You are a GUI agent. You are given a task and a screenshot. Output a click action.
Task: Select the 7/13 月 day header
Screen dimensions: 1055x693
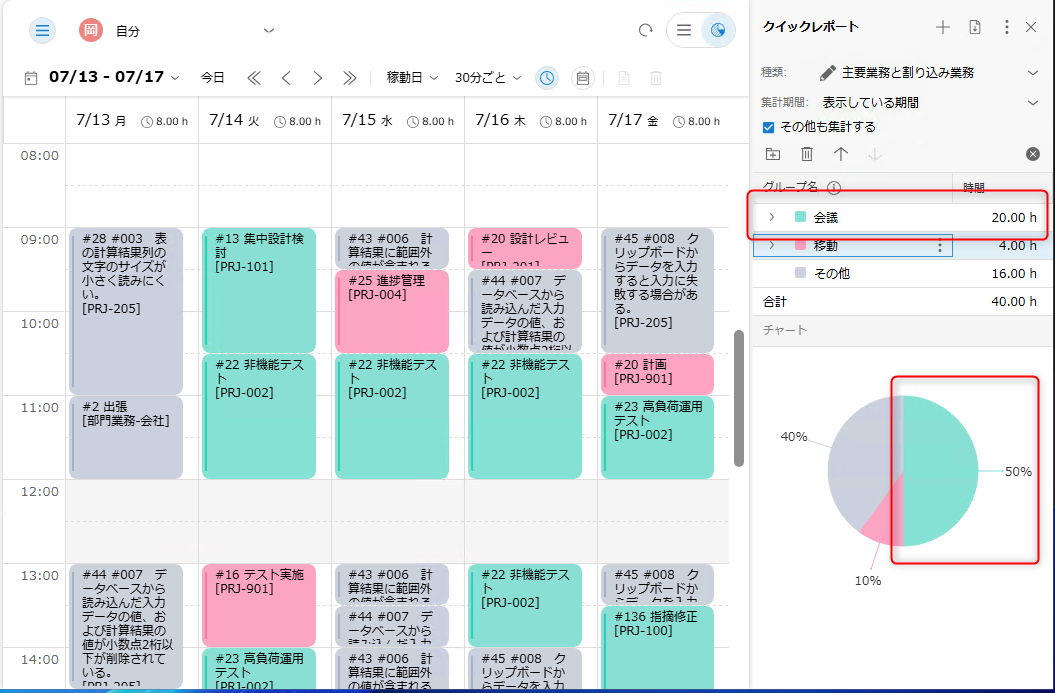click(x=132, y=120)
